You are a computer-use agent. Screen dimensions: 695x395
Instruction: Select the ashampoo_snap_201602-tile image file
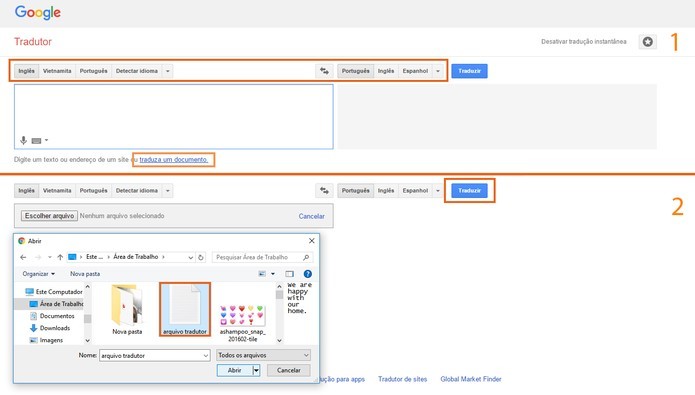pyautogui.click(x=242, y=323)
